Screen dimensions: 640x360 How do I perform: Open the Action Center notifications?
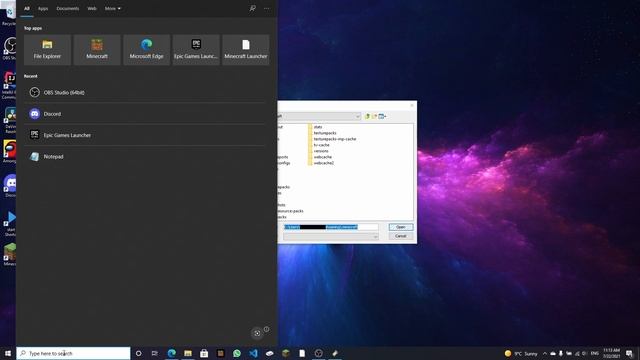click(629, 353)
